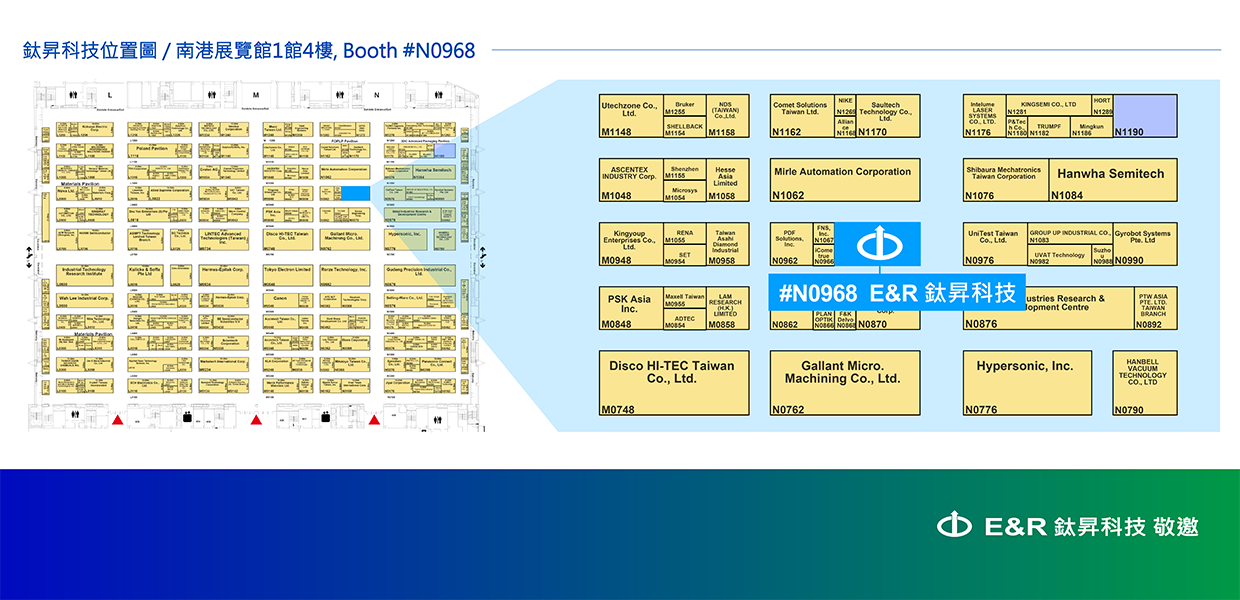Click the Mirle Automation Corporation booth N1062
The height and width of the screenshot is (600, 1240).
844,179
